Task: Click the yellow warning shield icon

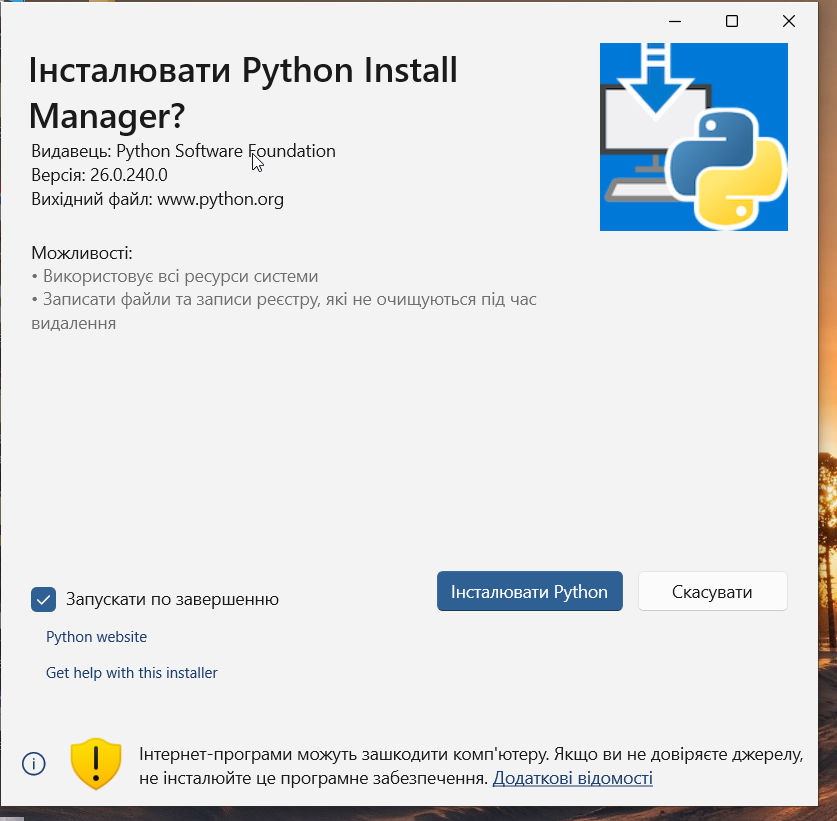Action: pyautogui.click(x=96, y=764)
